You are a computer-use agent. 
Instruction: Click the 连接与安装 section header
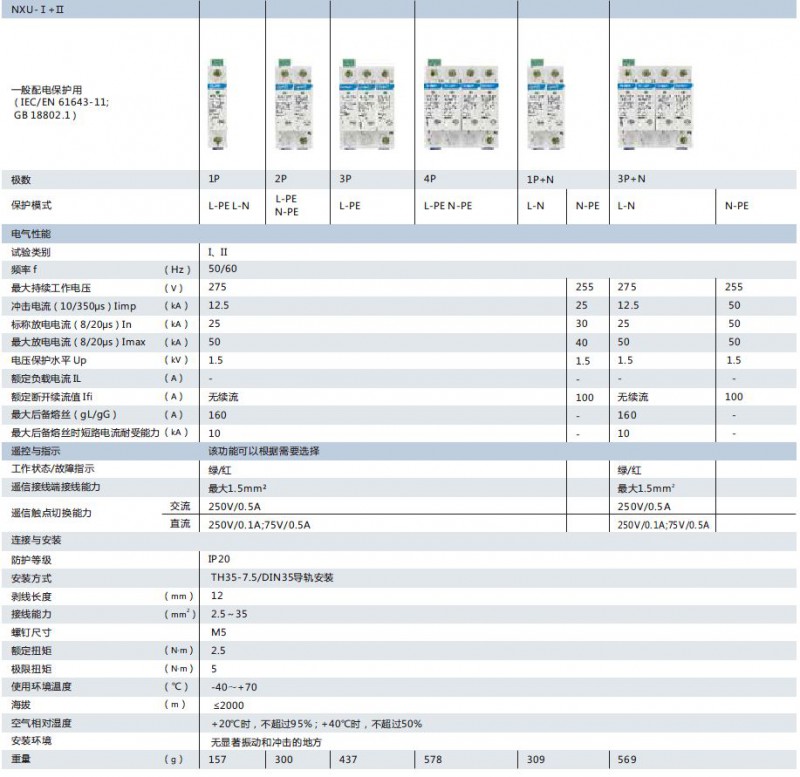point(34,541)
